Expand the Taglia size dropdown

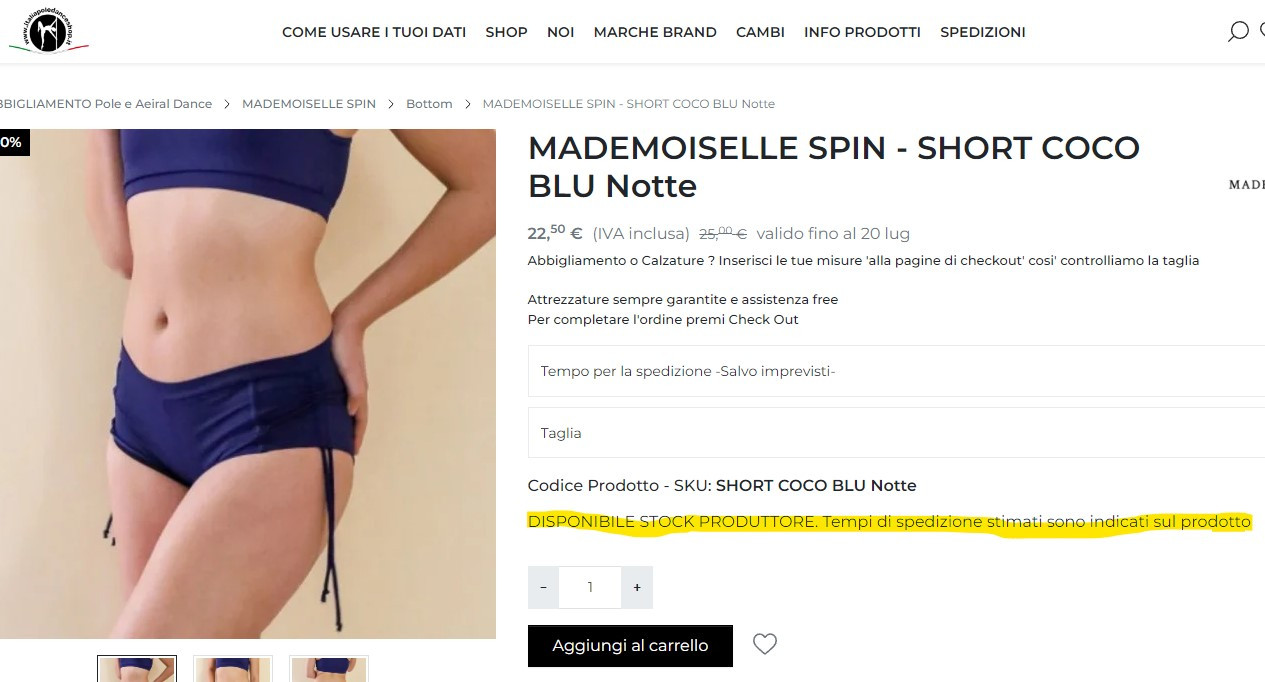tap(896, 433)
